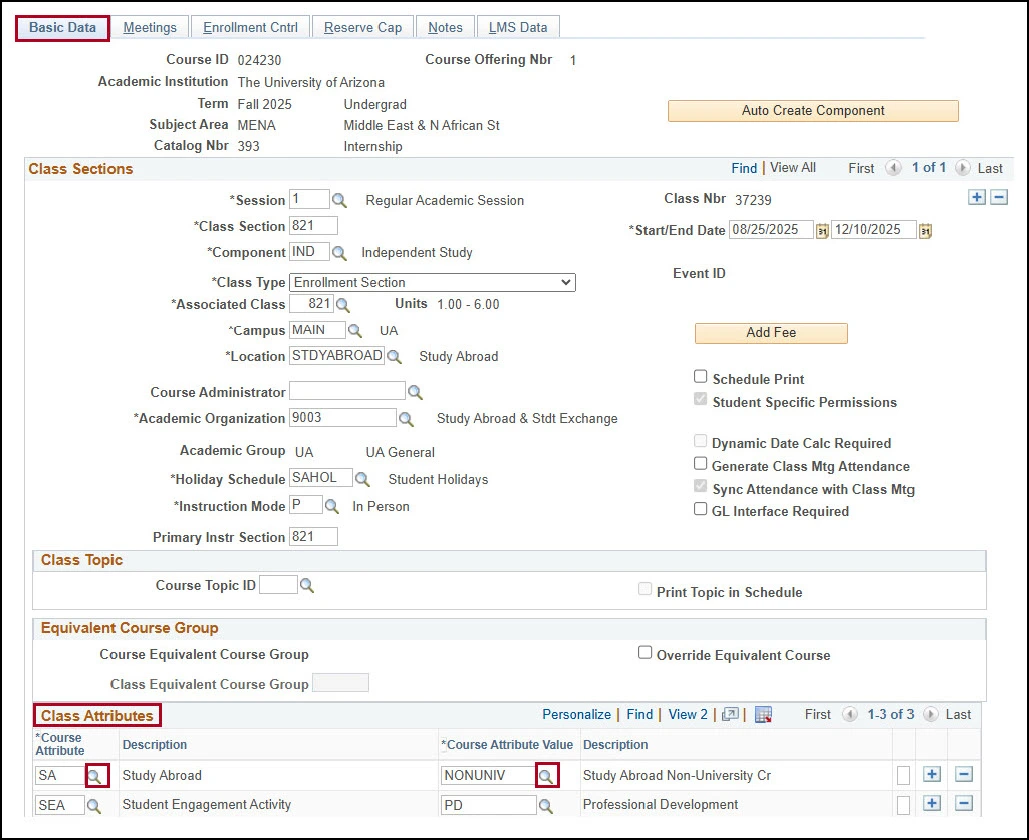Open the LMS Data tab
The width and height of the screenshot is (1029, 840).
(x=518, y=28)
